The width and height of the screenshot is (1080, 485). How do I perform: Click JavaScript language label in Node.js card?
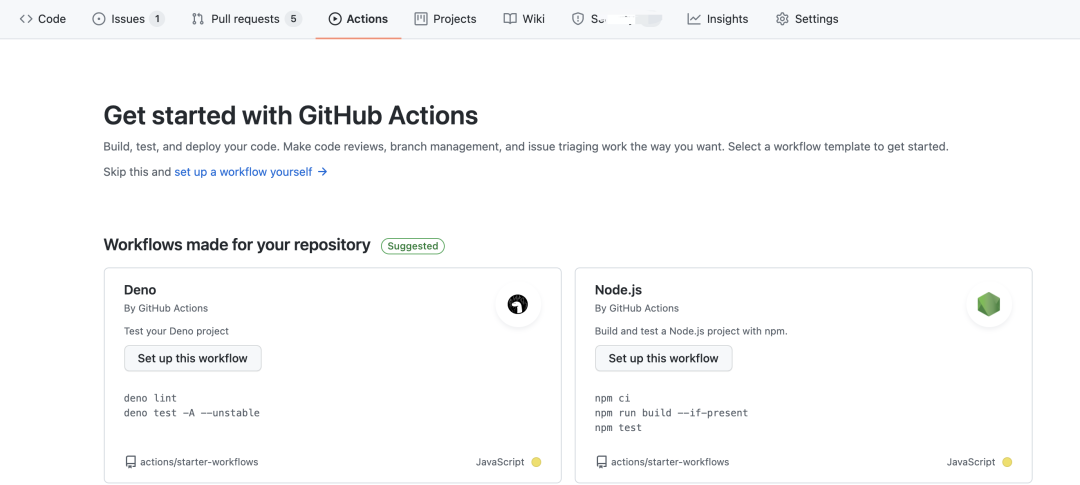tap(971, 462)
